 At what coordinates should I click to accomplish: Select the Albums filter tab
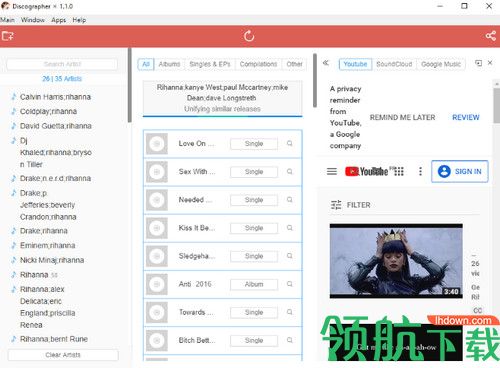169,64
